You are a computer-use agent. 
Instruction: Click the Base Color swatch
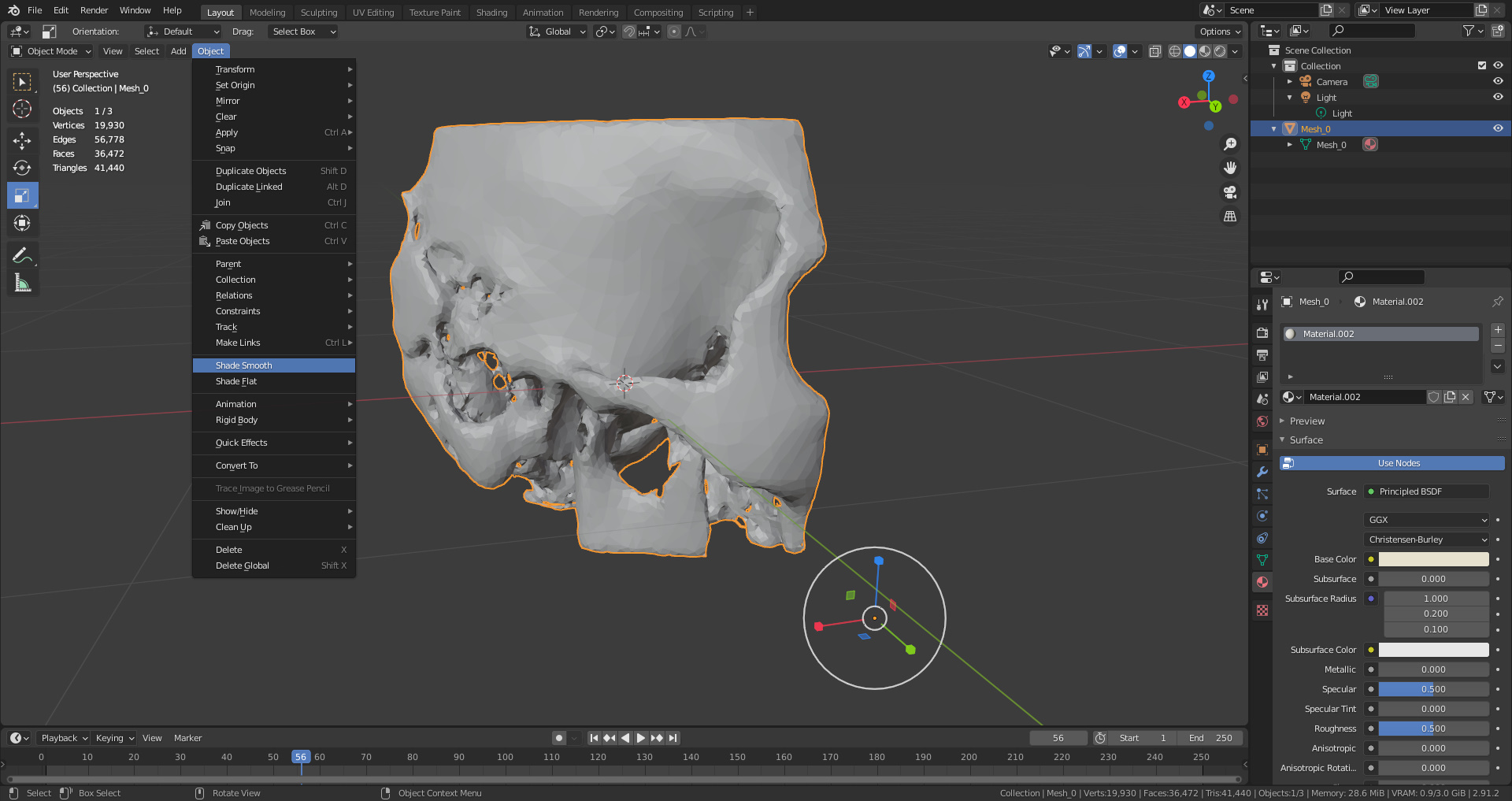coord(1433,559)
